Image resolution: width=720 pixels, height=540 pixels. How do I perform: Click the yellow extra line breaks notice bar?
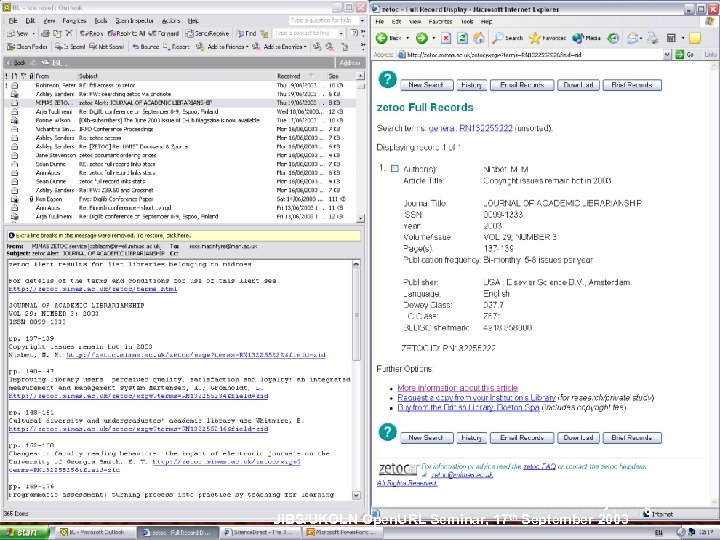point(184,236)
